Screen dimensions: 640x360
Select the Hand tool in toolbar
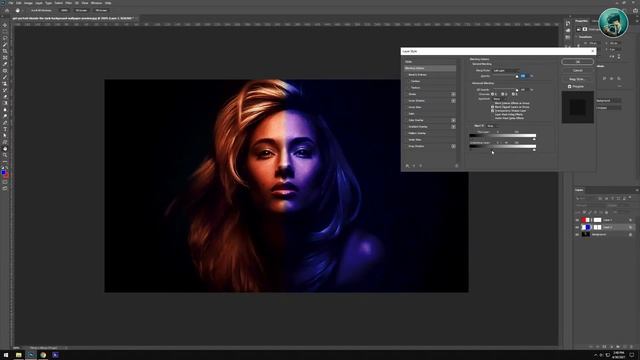pyautogui.click(x=5, y=149)
